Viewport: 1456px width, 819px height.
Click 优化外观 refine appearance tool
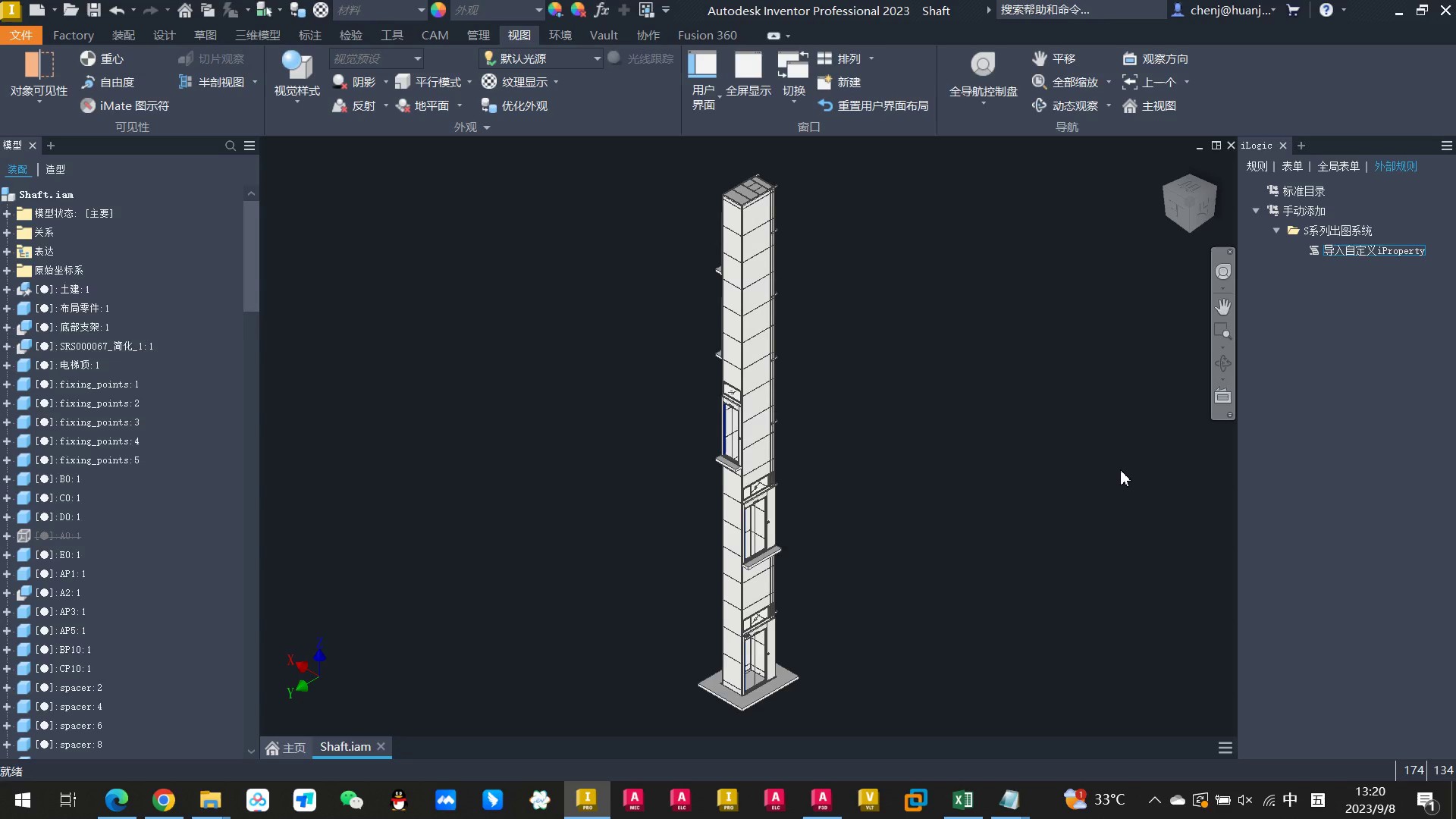click(515, 105)
